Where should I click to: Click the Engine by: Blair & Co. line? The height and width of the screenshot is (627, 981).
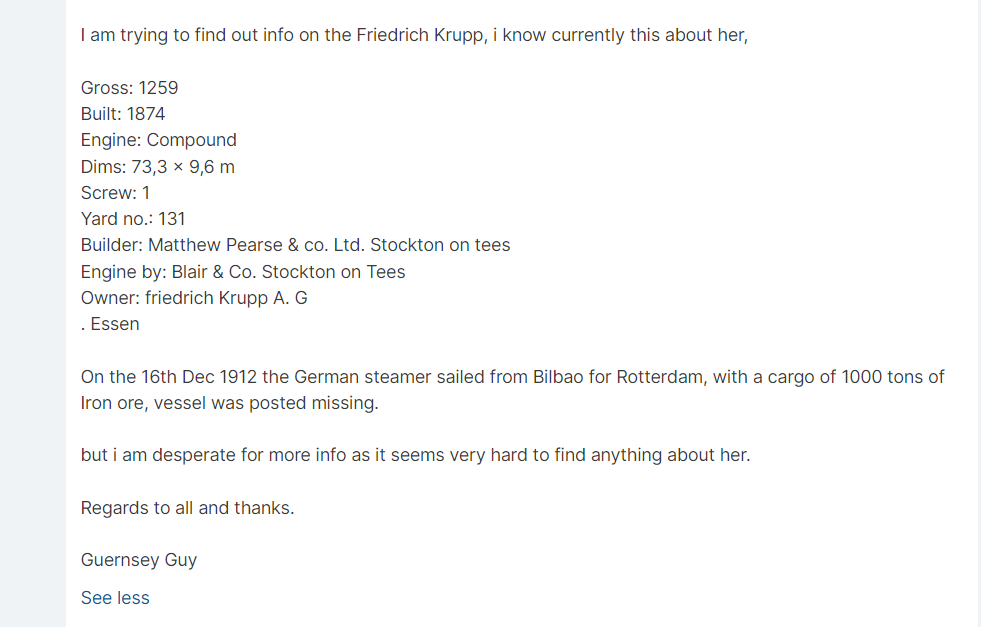coord(243,272)
